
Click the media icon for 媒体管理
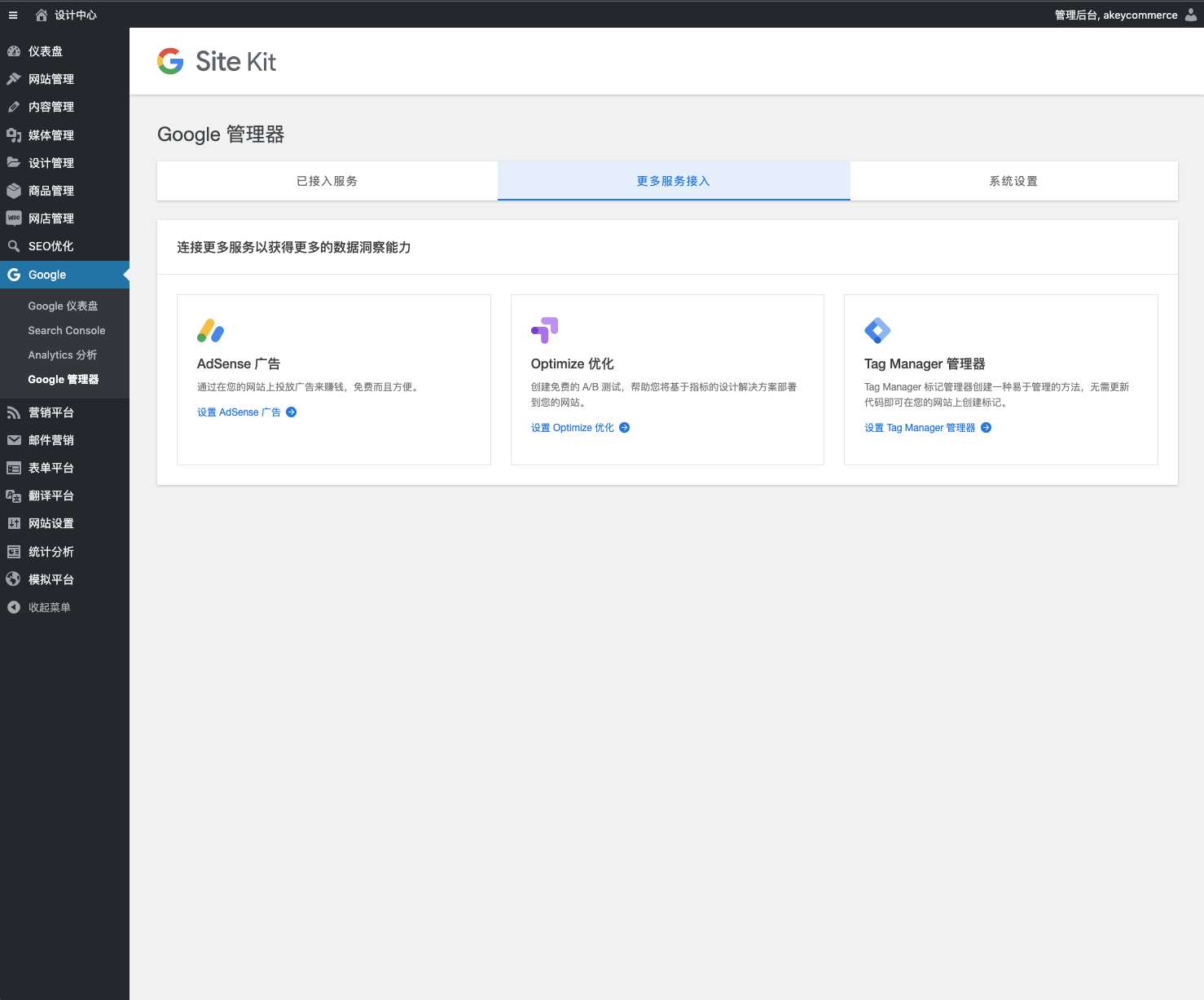[x=14, y=135]
